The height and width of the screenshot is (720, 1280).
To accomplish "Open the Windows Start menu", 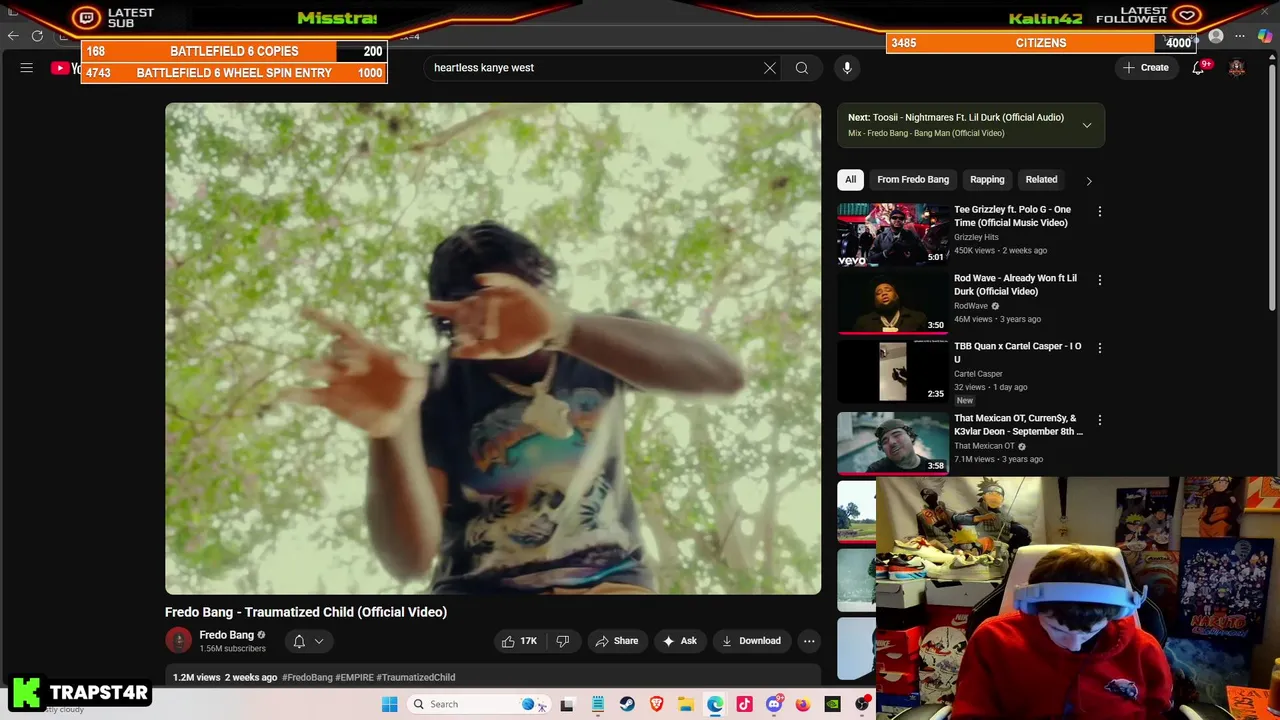I will (x=389, y=704).
